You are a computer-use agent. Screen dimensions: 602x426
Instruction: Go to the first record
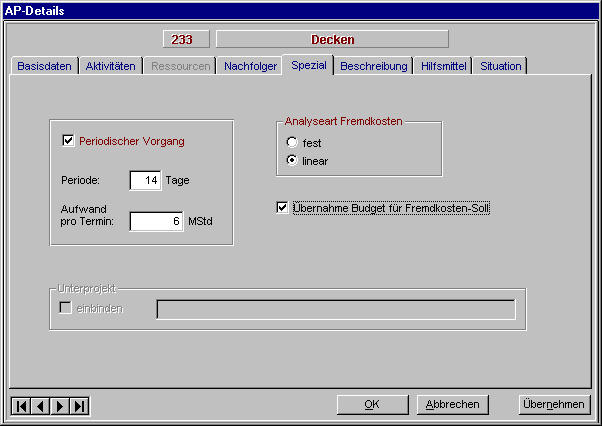point(21,405)
